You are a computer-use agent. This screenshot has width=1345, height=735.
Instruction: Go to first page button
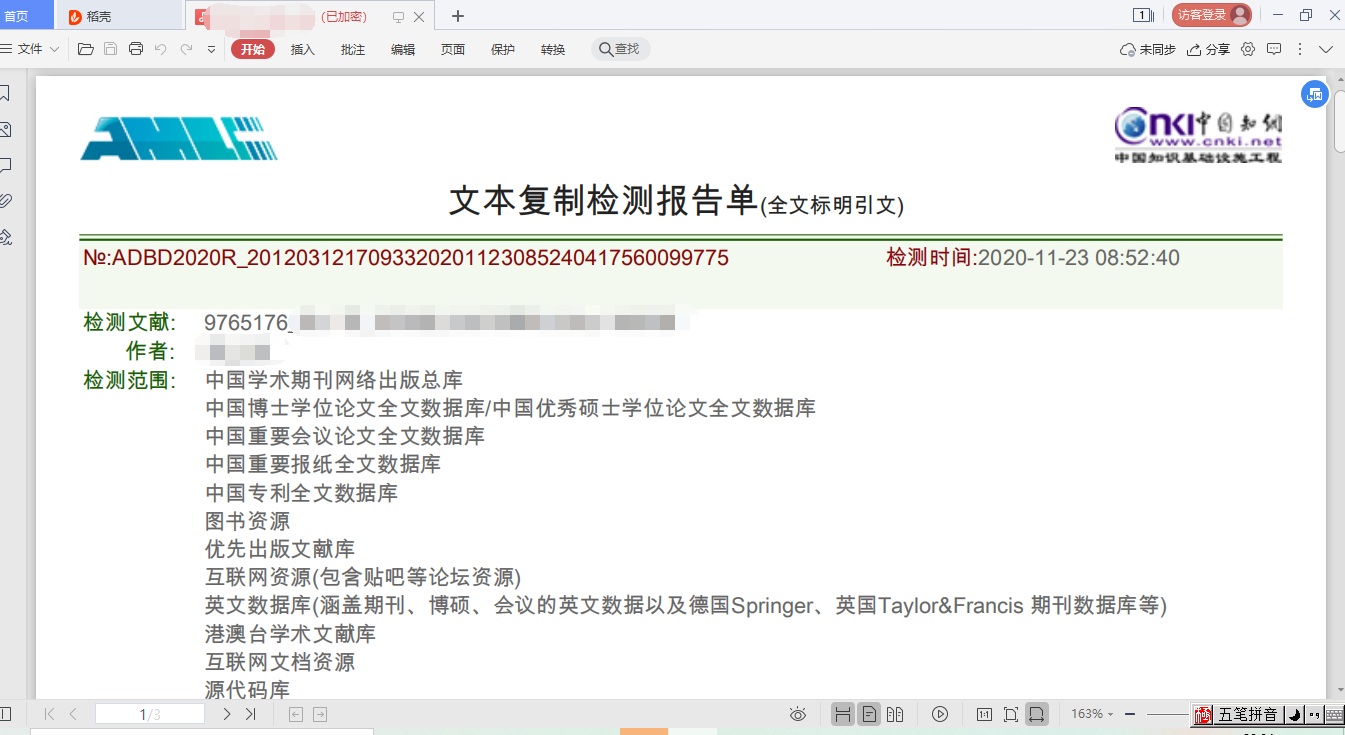(49, 714)
